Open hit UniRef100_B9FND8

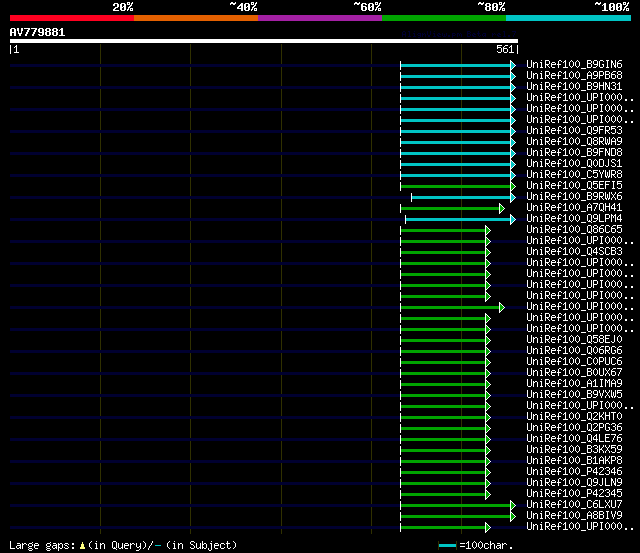click(x=574, y=152)
